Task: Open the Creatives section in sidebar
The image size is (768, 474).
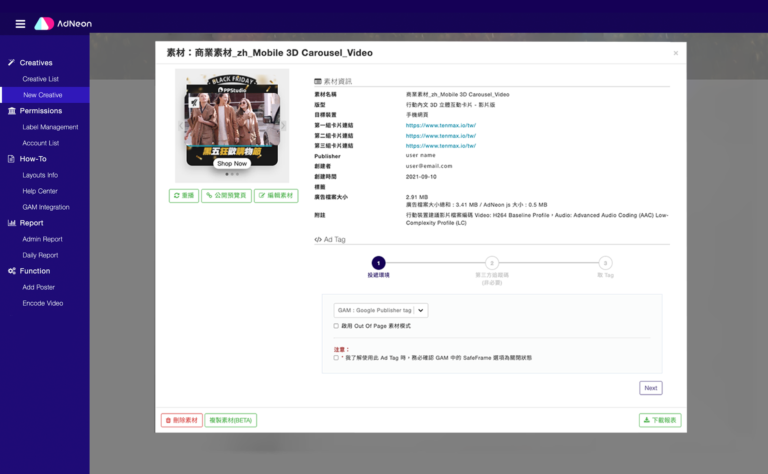Action: pos(36,63)
